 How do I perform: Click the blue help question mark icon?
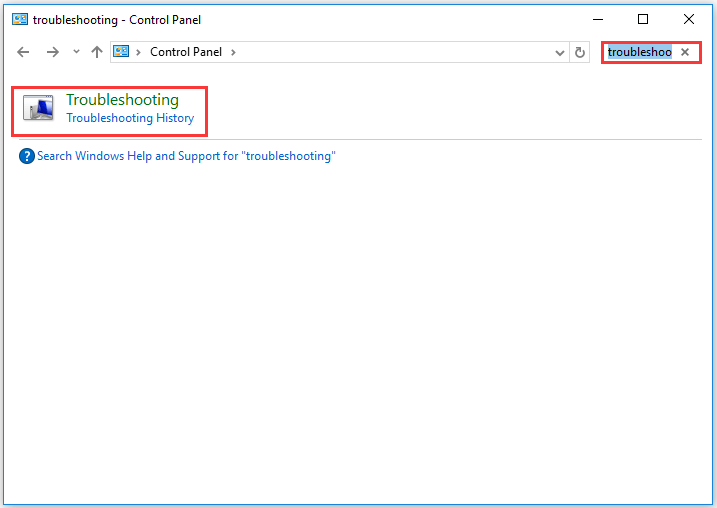(x=27, y=156)
